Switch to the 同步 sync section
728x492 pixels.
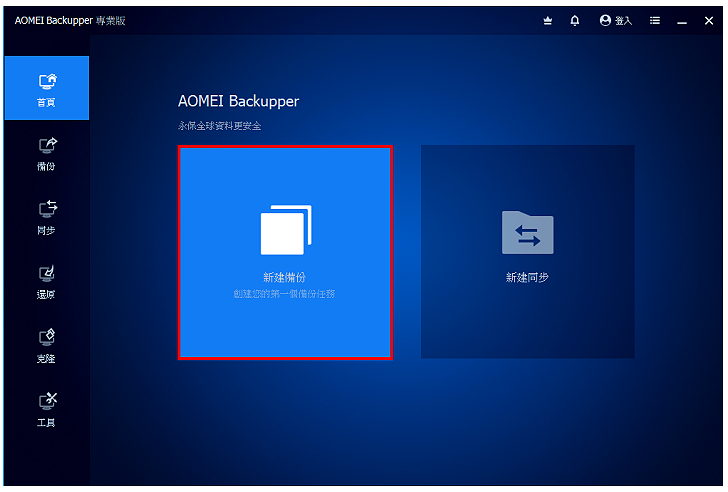coord(47,217)
